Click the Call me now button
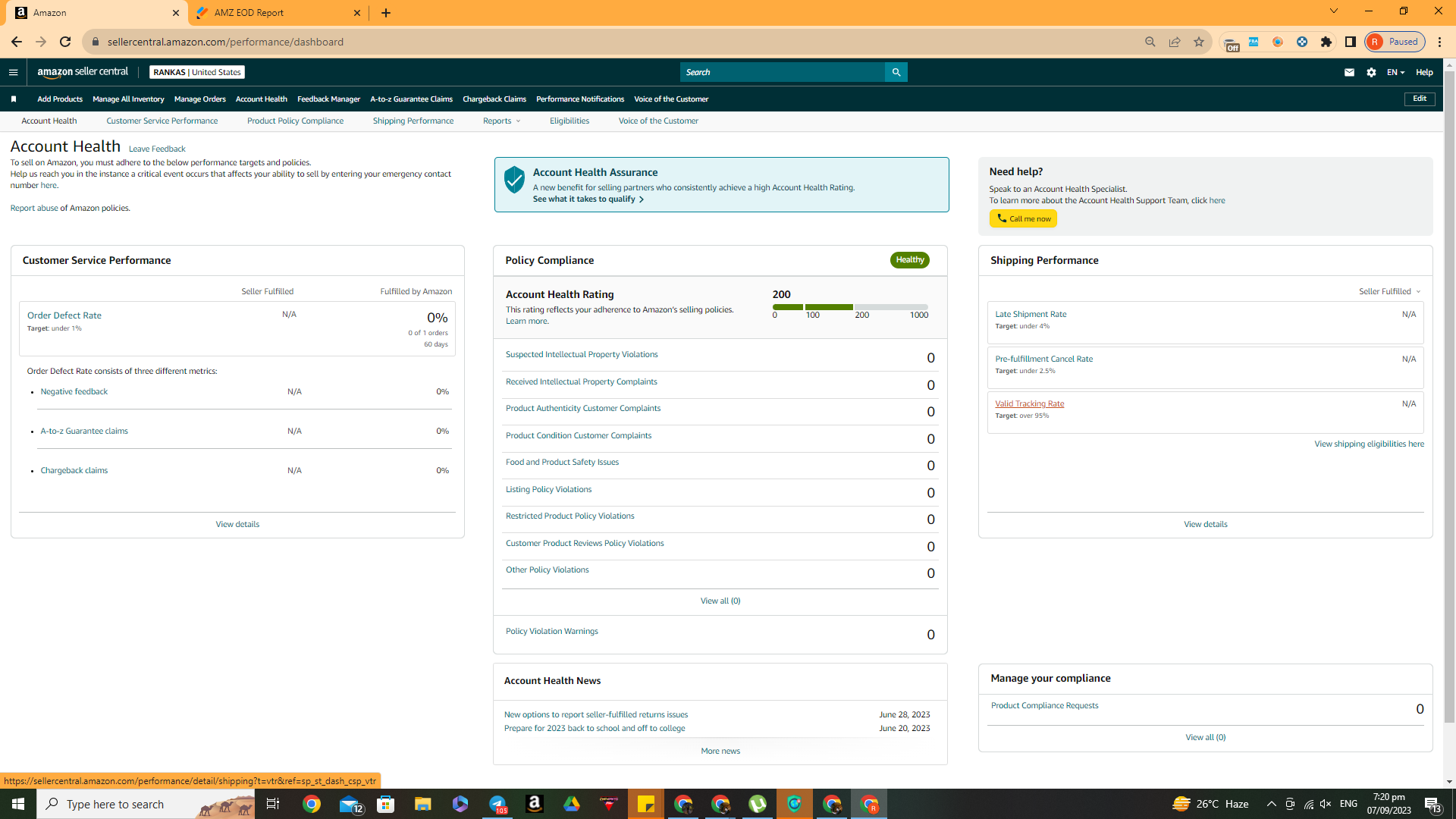The height and width of the screenshot is (819, 1456). [x=1023, y=218]
